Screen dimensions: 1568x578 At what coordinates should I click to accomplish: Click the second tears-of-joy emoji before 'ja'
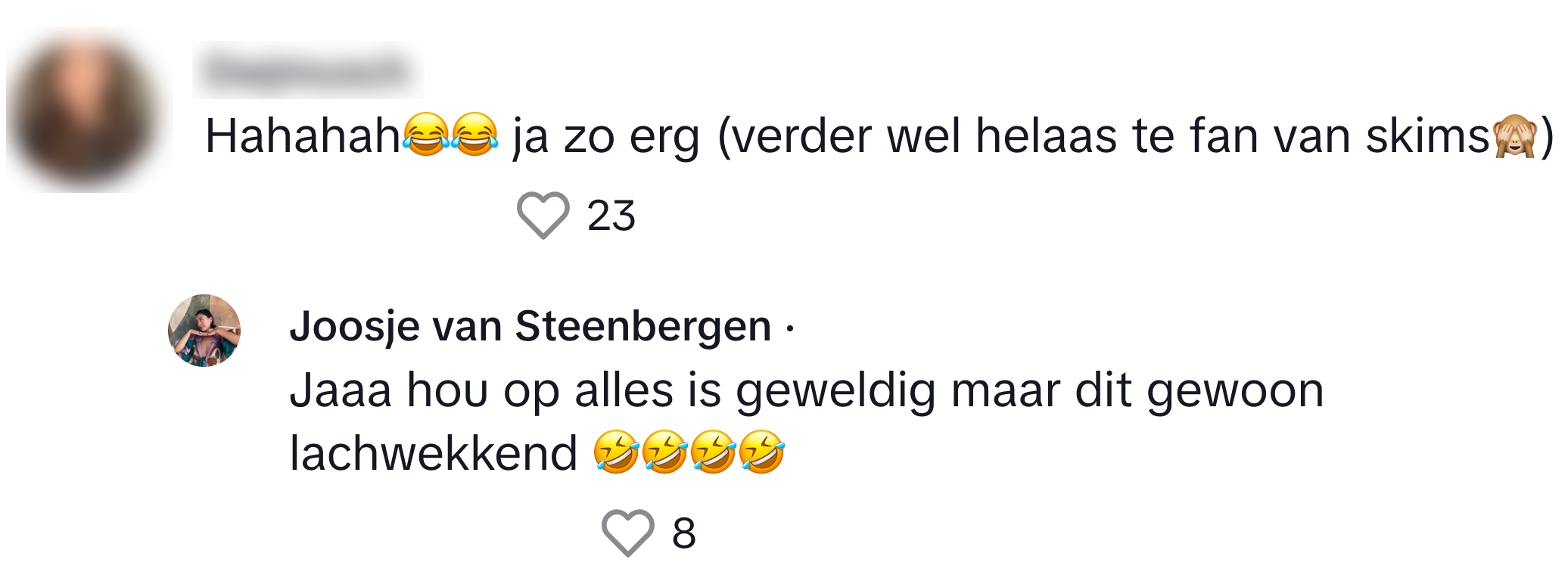pos(474,135)
